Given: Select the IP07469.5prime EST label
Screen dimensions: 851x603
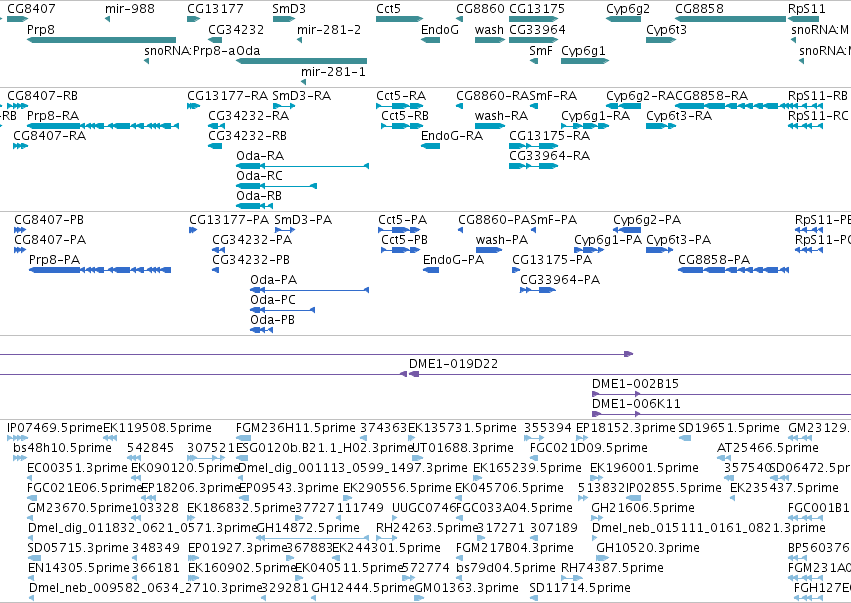Looking at the screenshot, I should pos(55,428).
